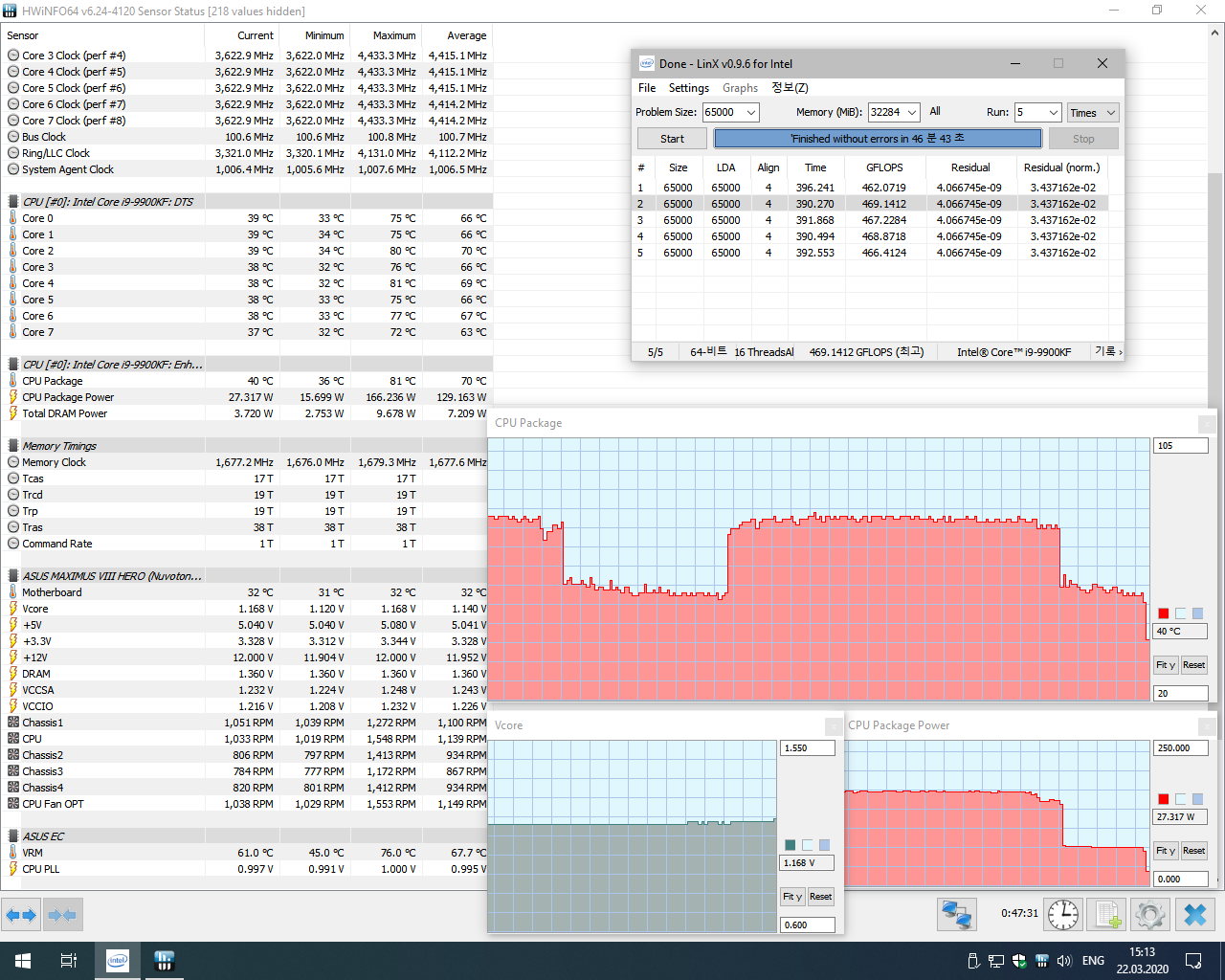This screenshot has width=1225, height=980.
Task: Click Fit y on the Vcore graph
Action: pos(792,897)
